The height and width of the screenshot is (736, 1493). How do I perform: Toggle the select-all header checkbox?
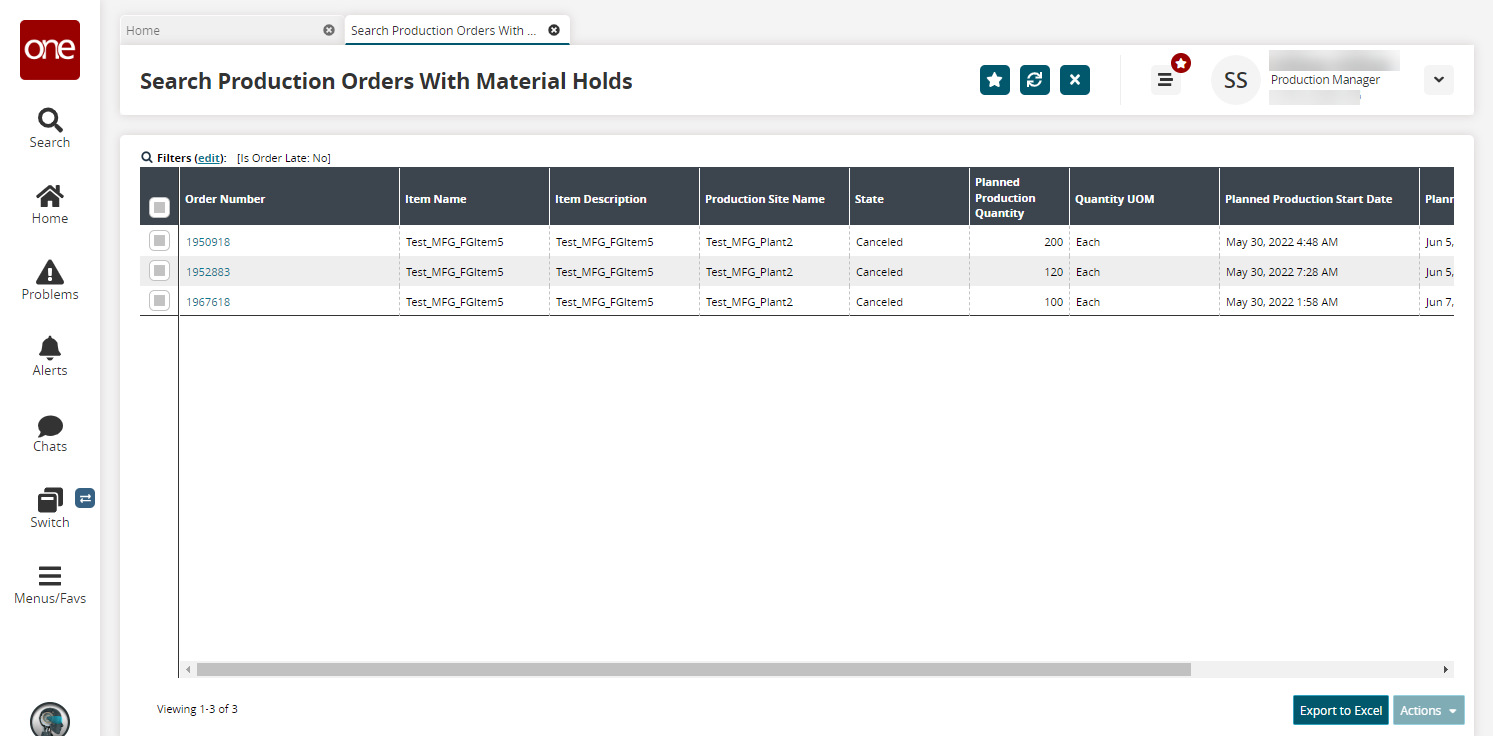tap(159, 207)
